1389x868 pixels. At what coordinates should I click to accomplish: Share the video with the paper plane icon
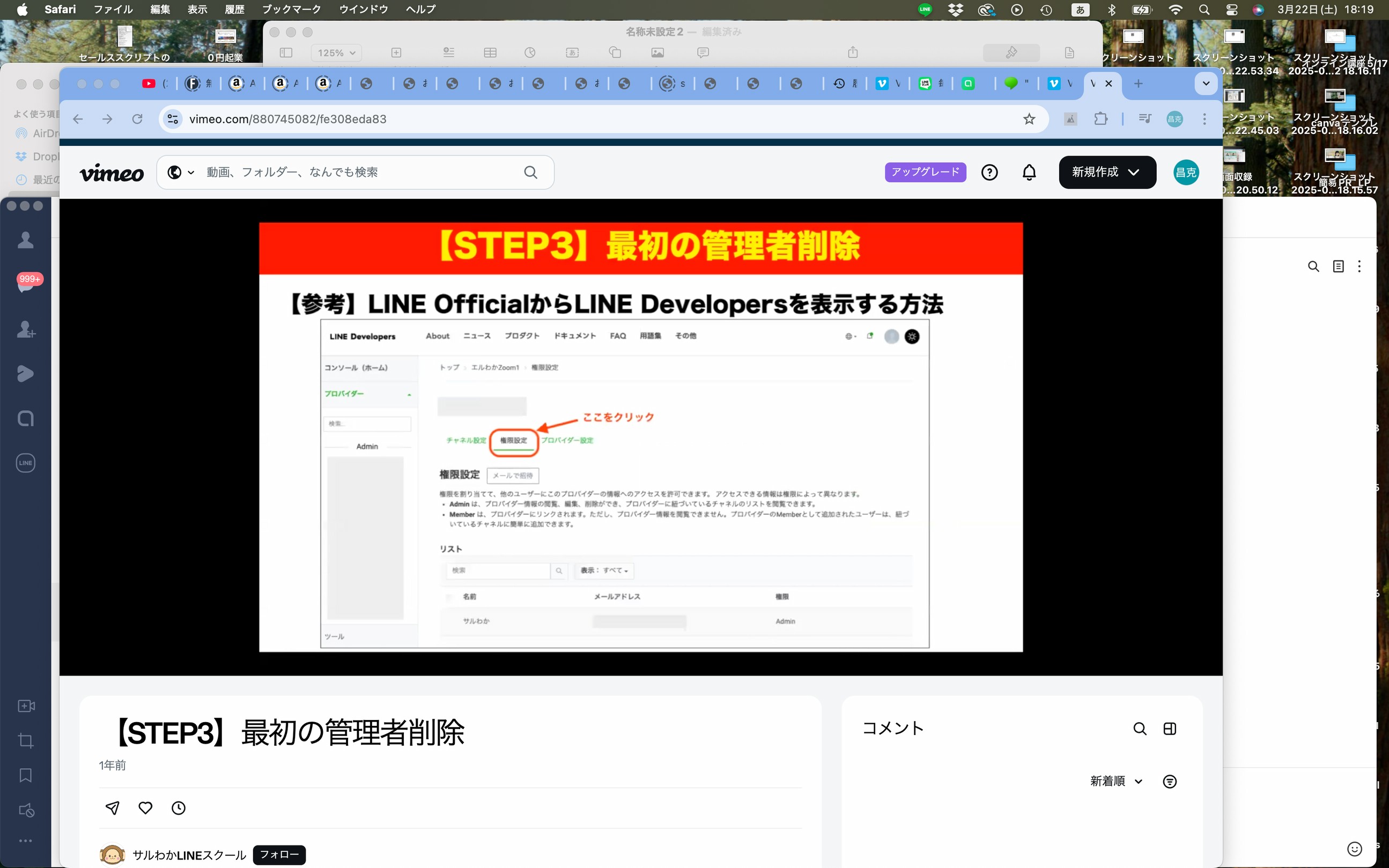coord(113,808)
